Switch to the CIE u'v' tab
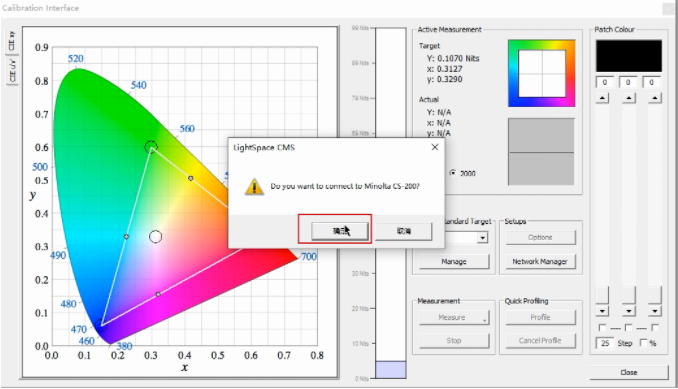678x389 pixels. coord(12,70)
